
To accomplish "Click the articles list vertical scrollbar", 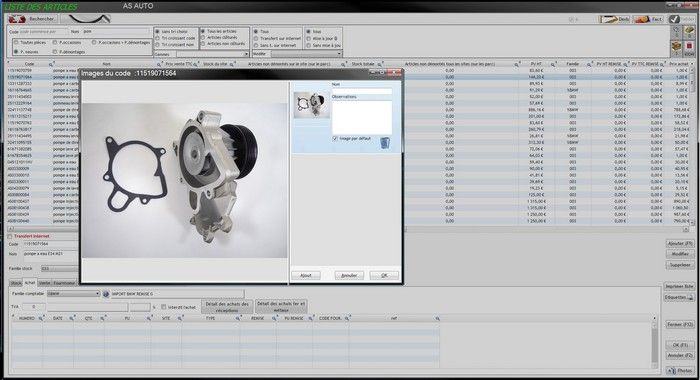I will pos(692,145).
